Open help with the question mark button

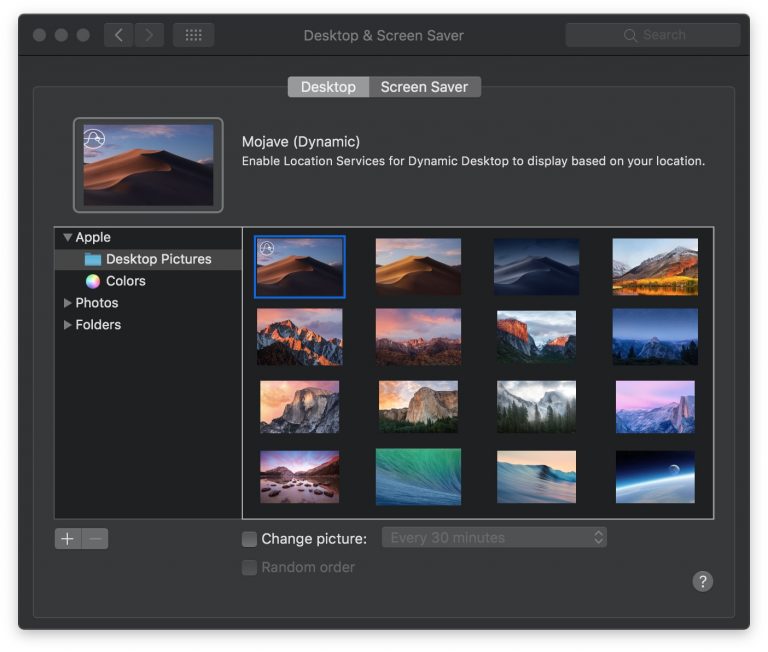(x=703, y=581)
